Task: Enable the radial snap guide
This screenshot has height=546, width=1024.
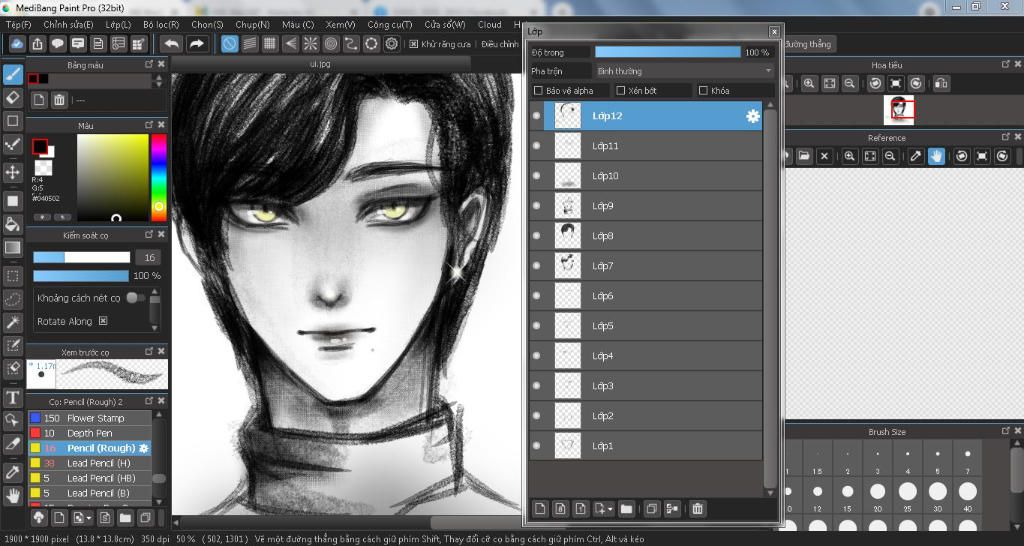Action: [x=310, y=44]
